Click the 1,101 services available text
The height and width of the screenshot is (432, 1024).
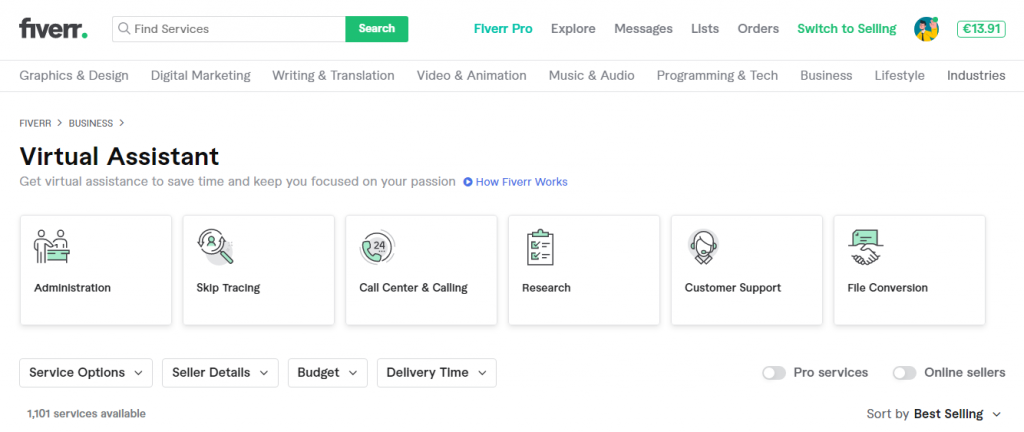[x=86, y=414]
